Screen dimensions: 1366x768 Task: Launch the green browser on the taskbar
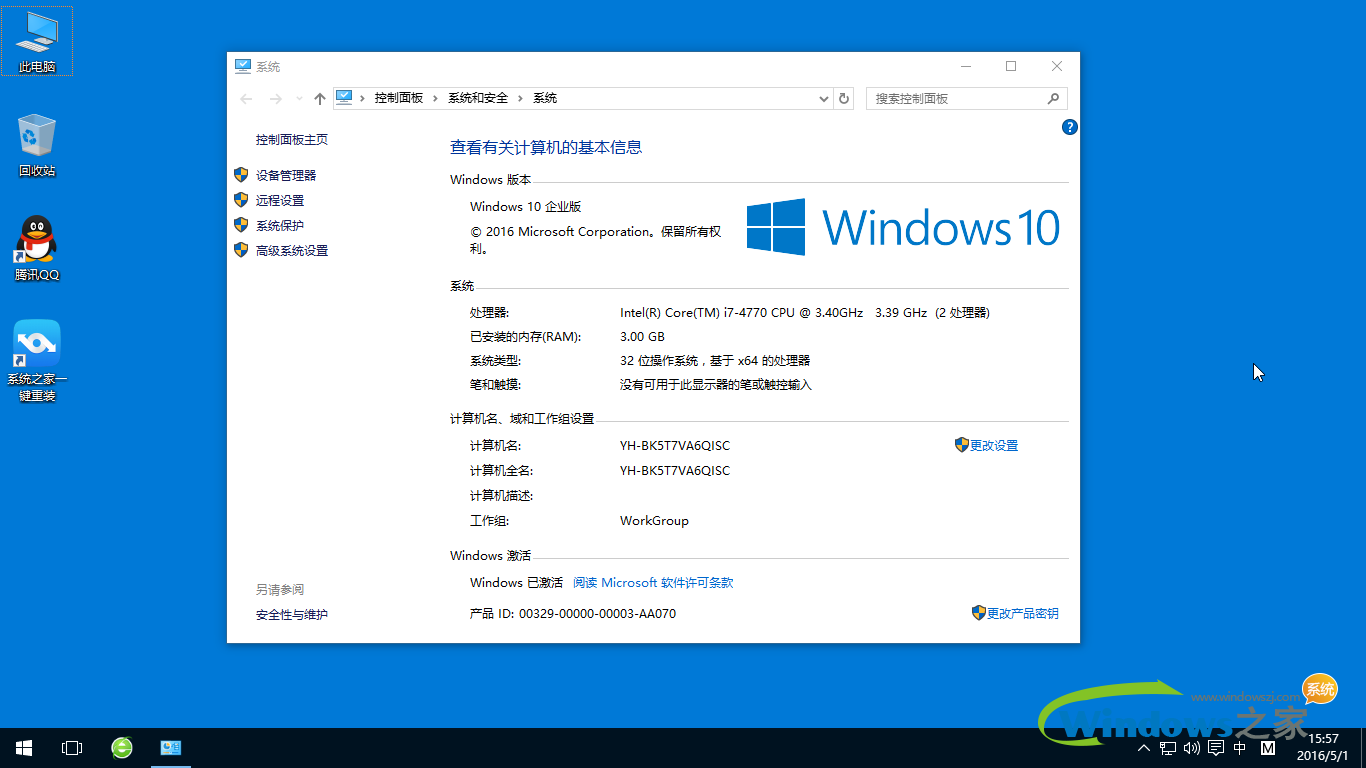pos(122,748)
